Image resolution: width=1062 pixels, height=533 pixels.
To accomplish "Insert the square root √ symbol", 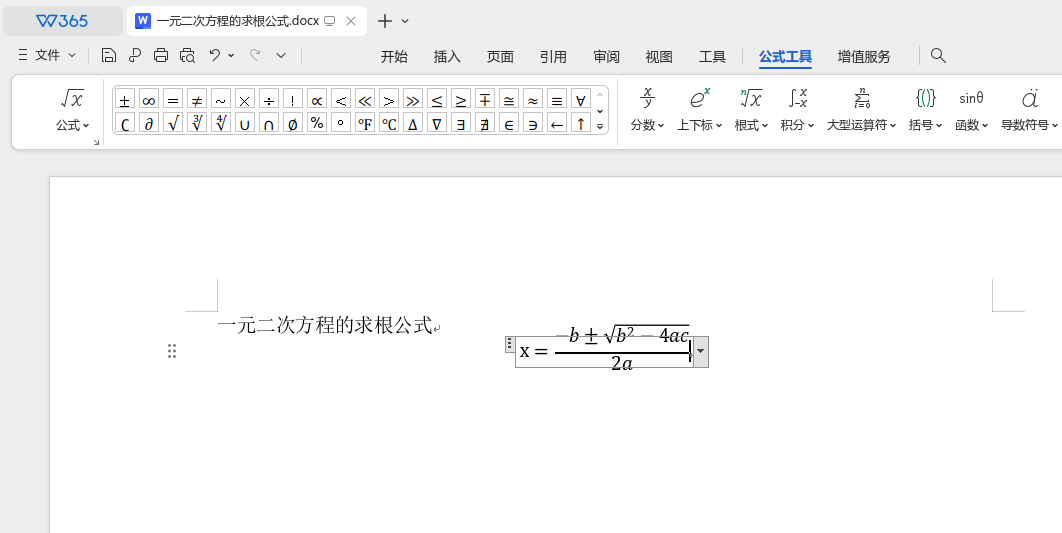I will 173,123.
